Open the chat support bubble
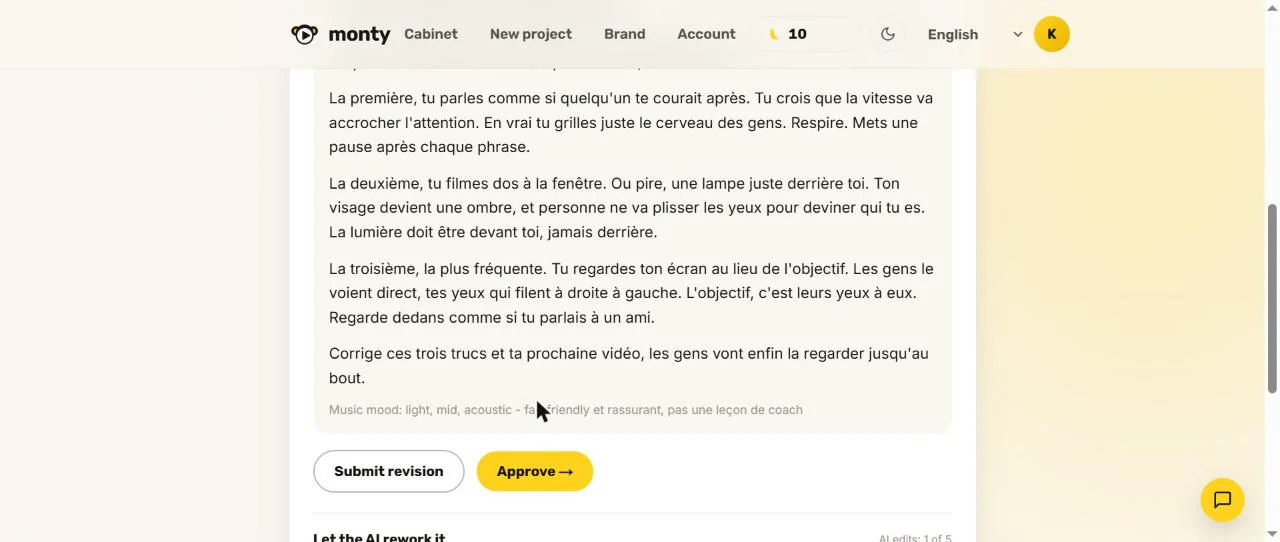The image size is (1280, 542). point(1222,500)
